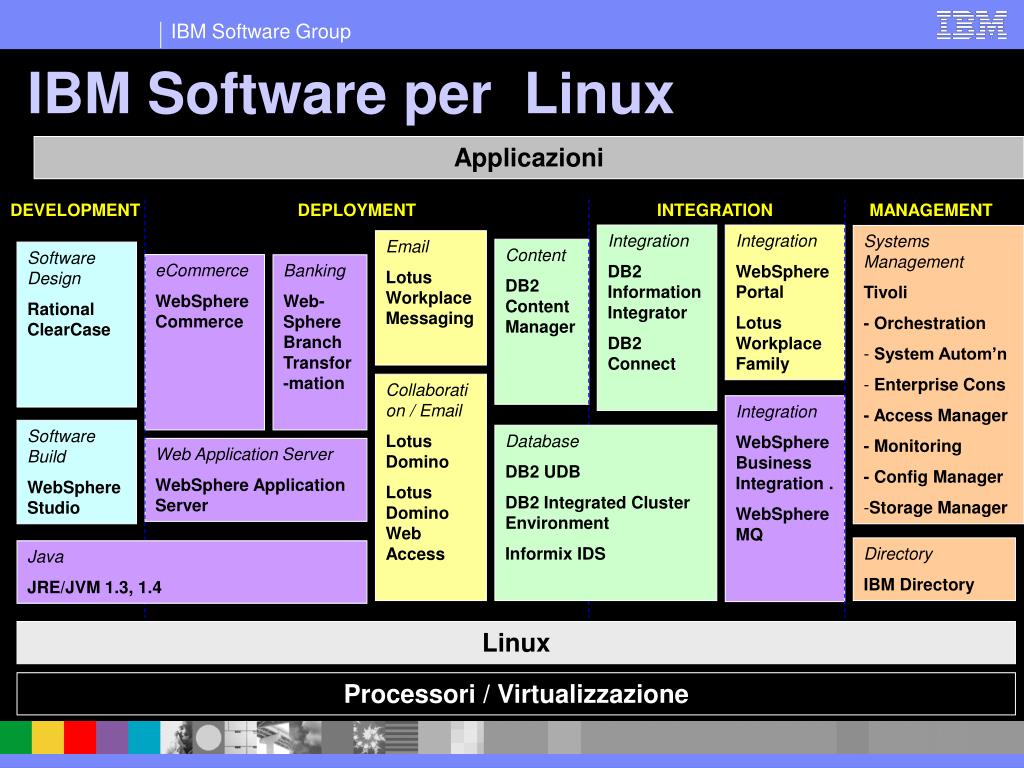Click the purple square in footer strip
1024x768 pixels.
click(112, 737)
